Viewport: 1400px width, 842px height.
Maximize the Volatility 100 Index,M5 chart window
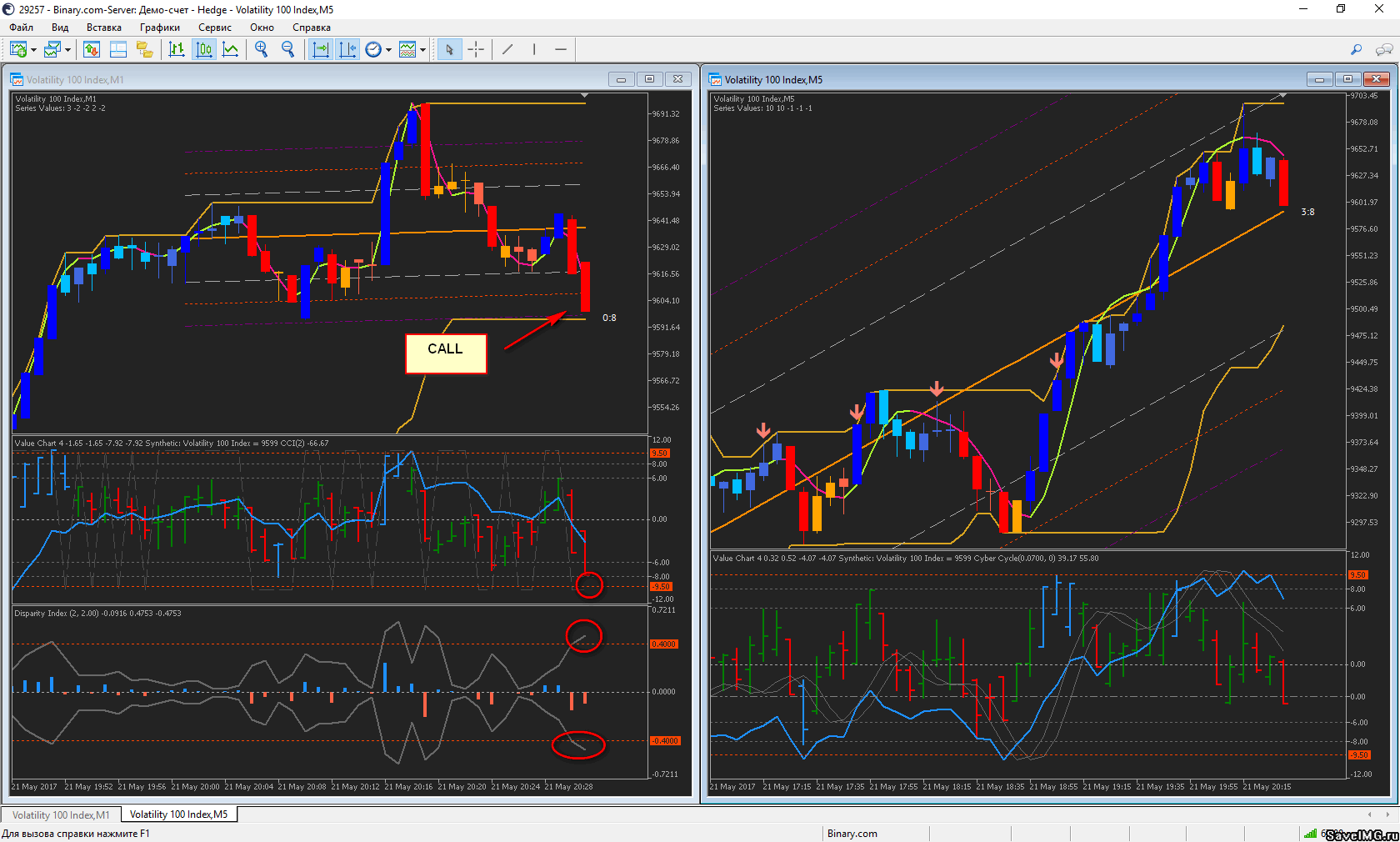click(x=1347, y=79)
